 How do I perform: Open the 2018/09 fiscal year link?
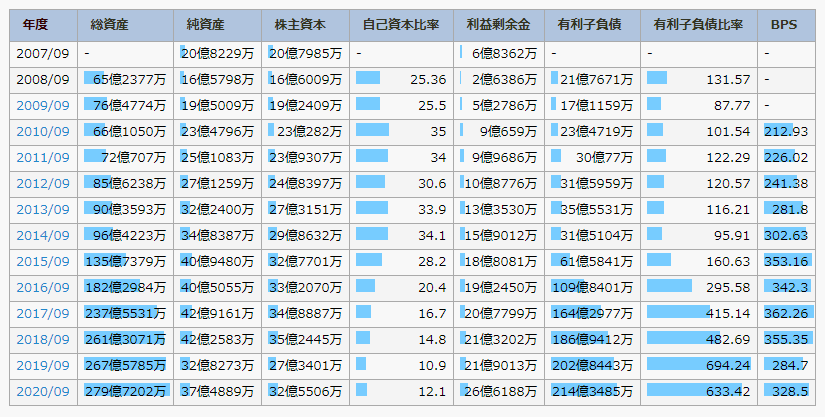click(x=43, y=340)
